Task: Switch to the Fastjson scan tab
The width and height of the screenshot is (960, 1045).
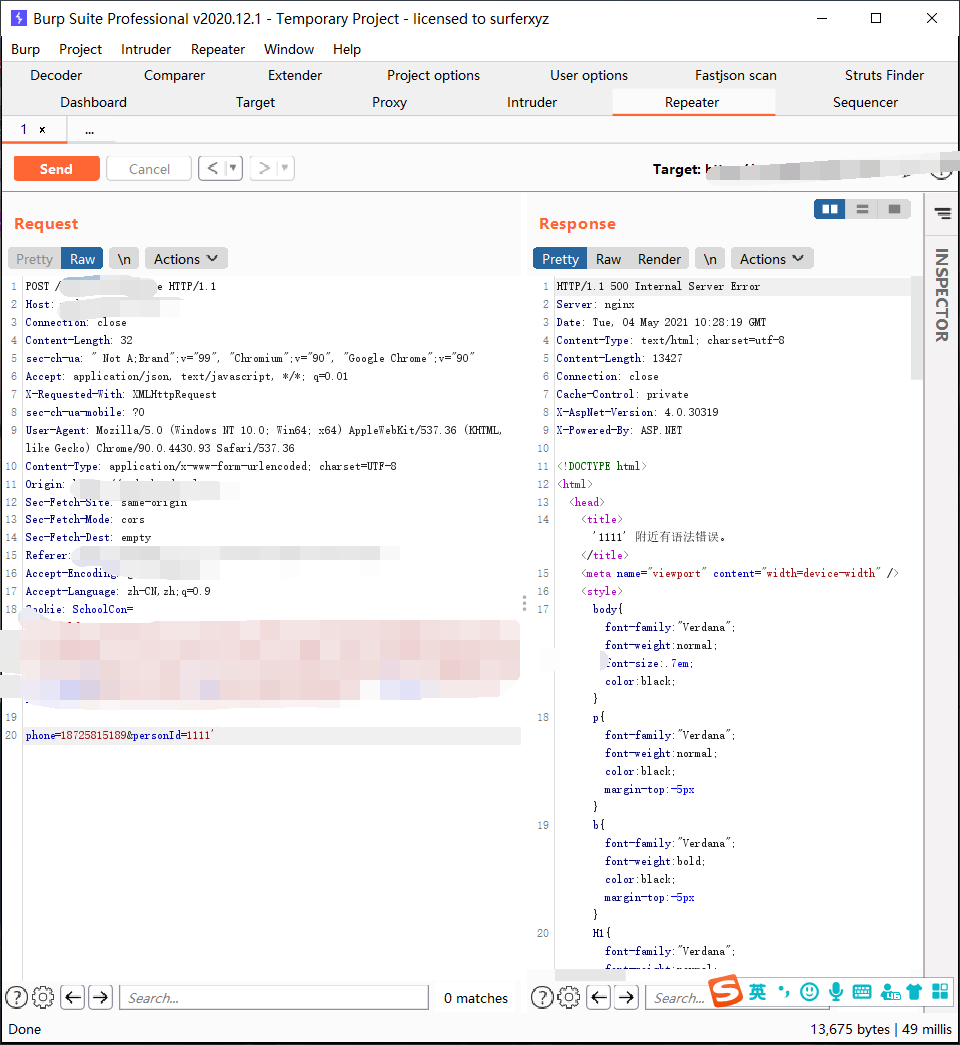Action: click(x=736, y=75)
